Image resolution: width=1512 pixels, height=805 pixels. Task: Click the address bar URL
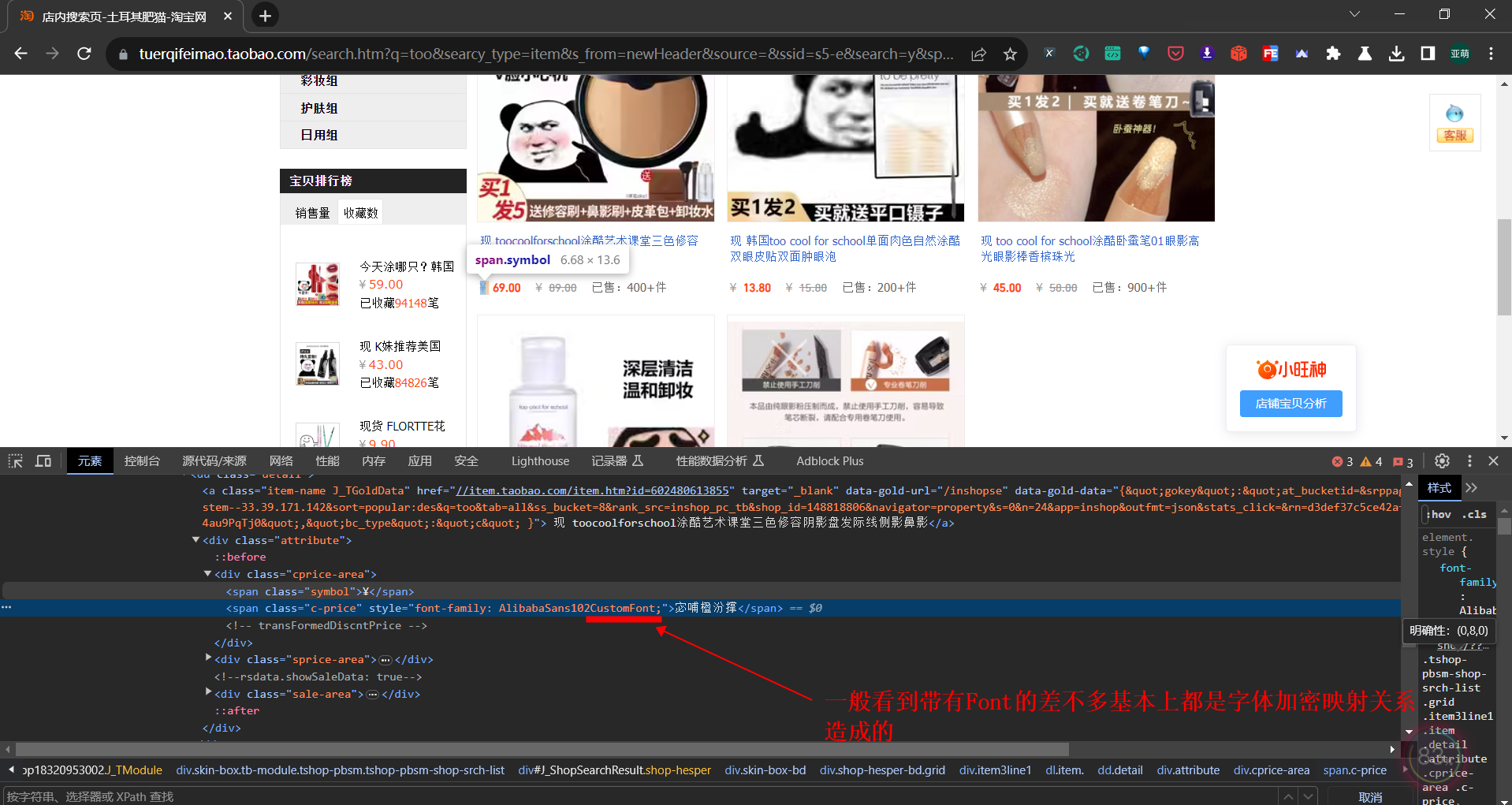[x=546, y=54]
